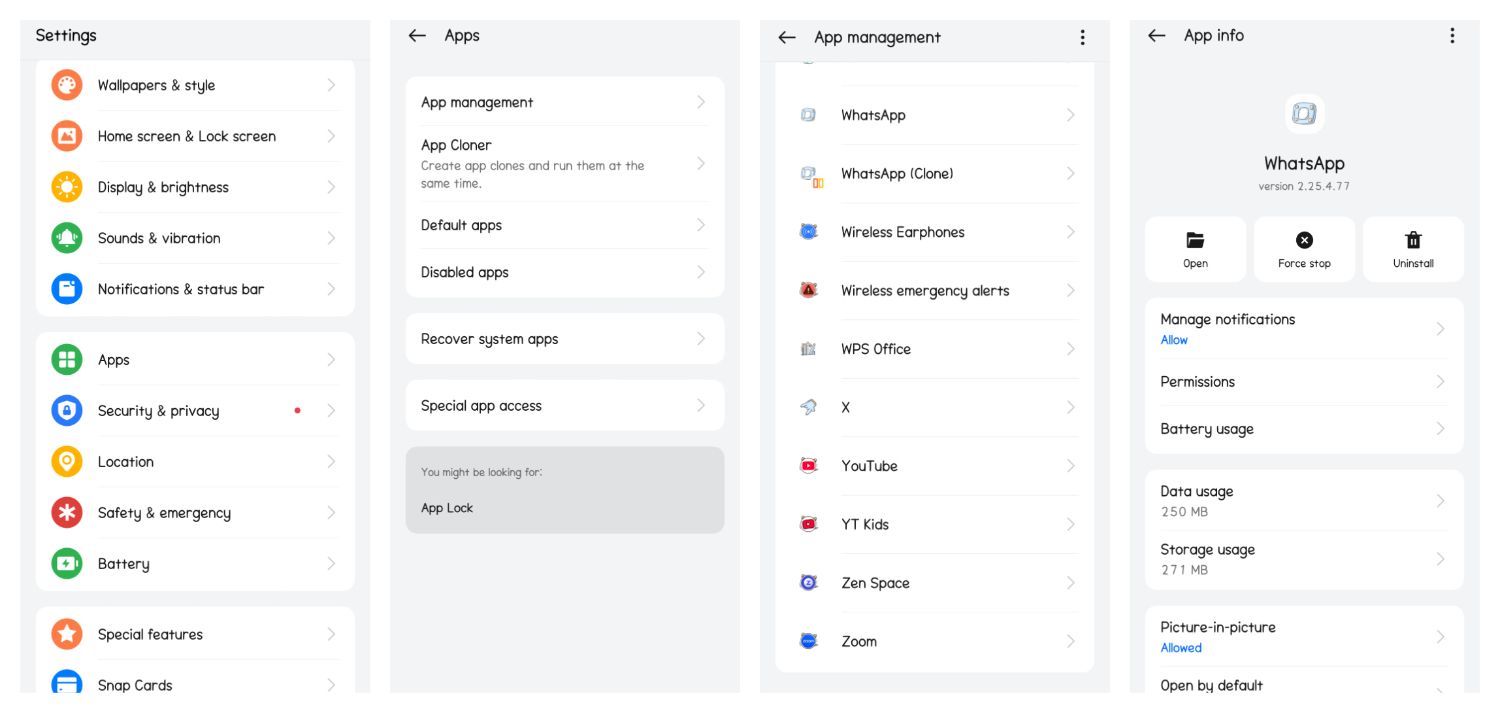Select the 'Sounds & vibration' label
Viewport: 1500px width, 713px height.
tap(159, 238)
